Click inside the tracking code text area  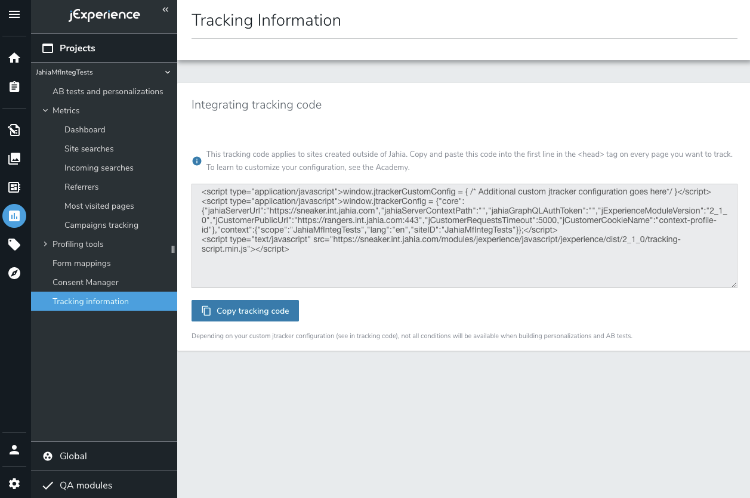tap(464, 236)
